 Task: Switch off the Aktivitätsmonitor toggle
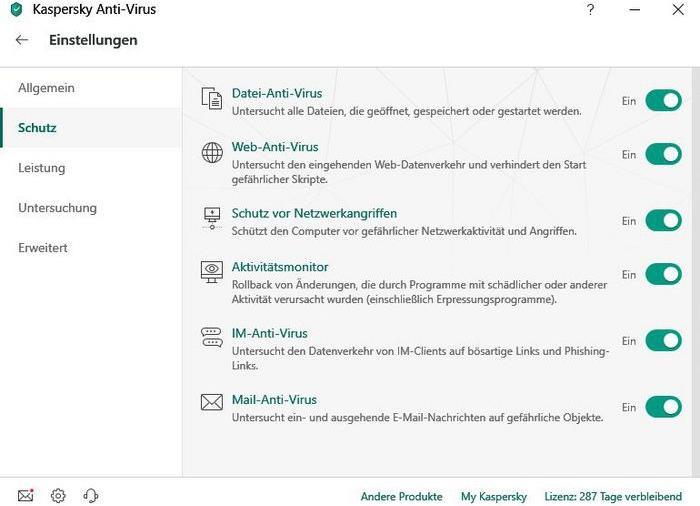pyautogui.click(x=663, y=274)
